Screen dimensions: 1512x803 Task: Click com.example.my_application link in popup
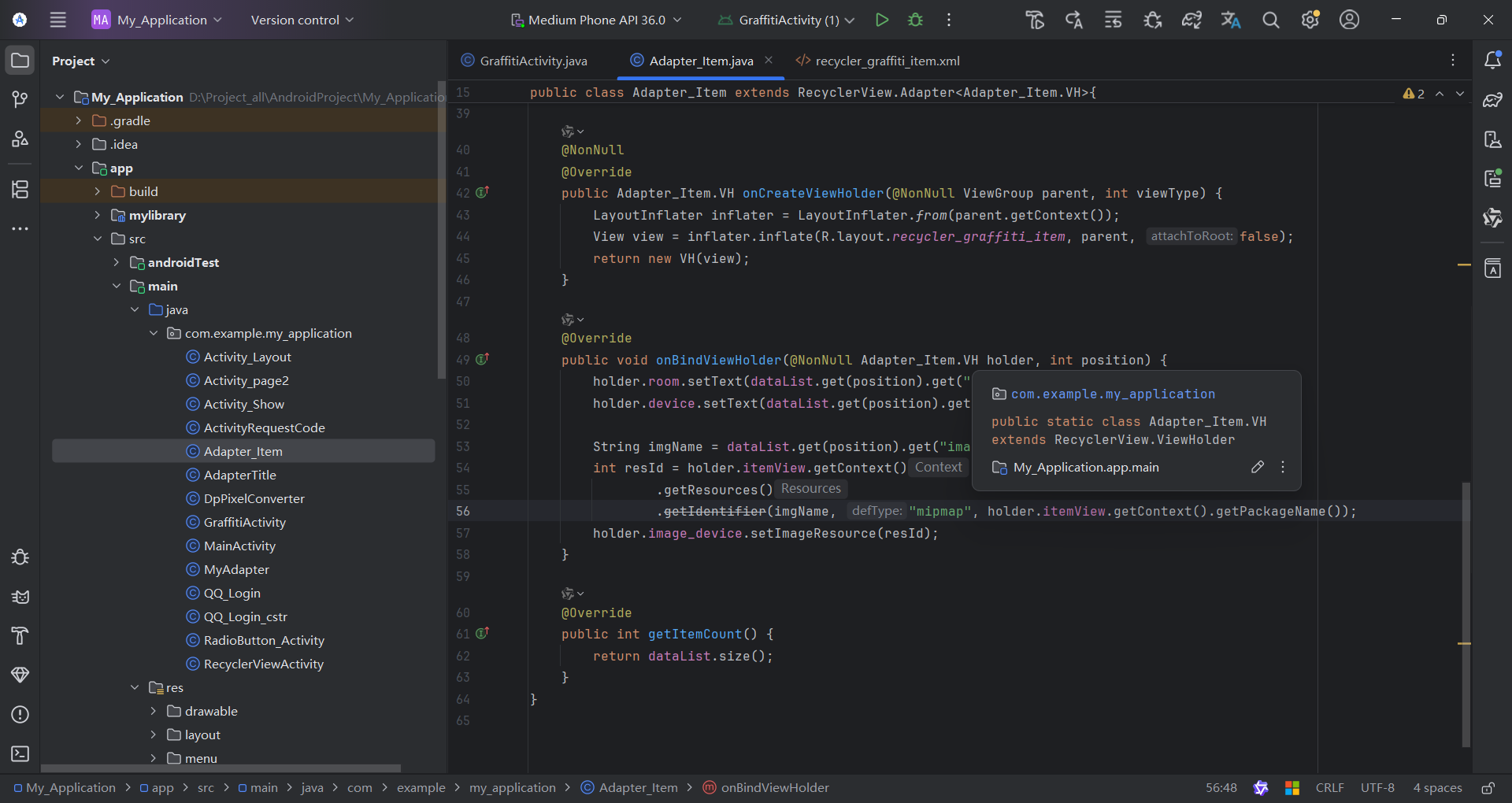click(x=1112, y=394)
